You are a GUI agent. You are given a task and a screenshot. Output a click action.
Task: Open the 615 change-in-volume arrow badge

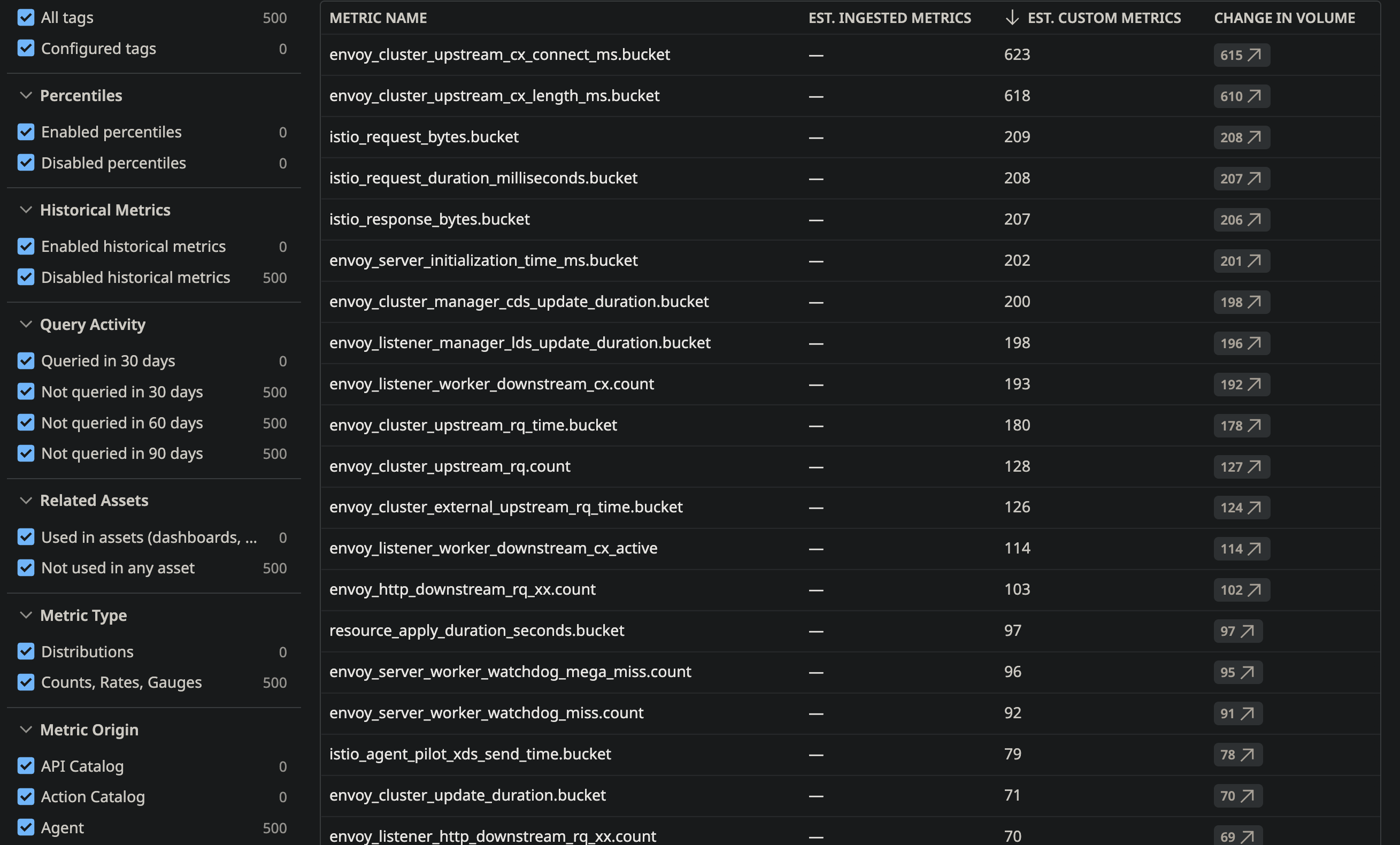[x=1242, y=55]
